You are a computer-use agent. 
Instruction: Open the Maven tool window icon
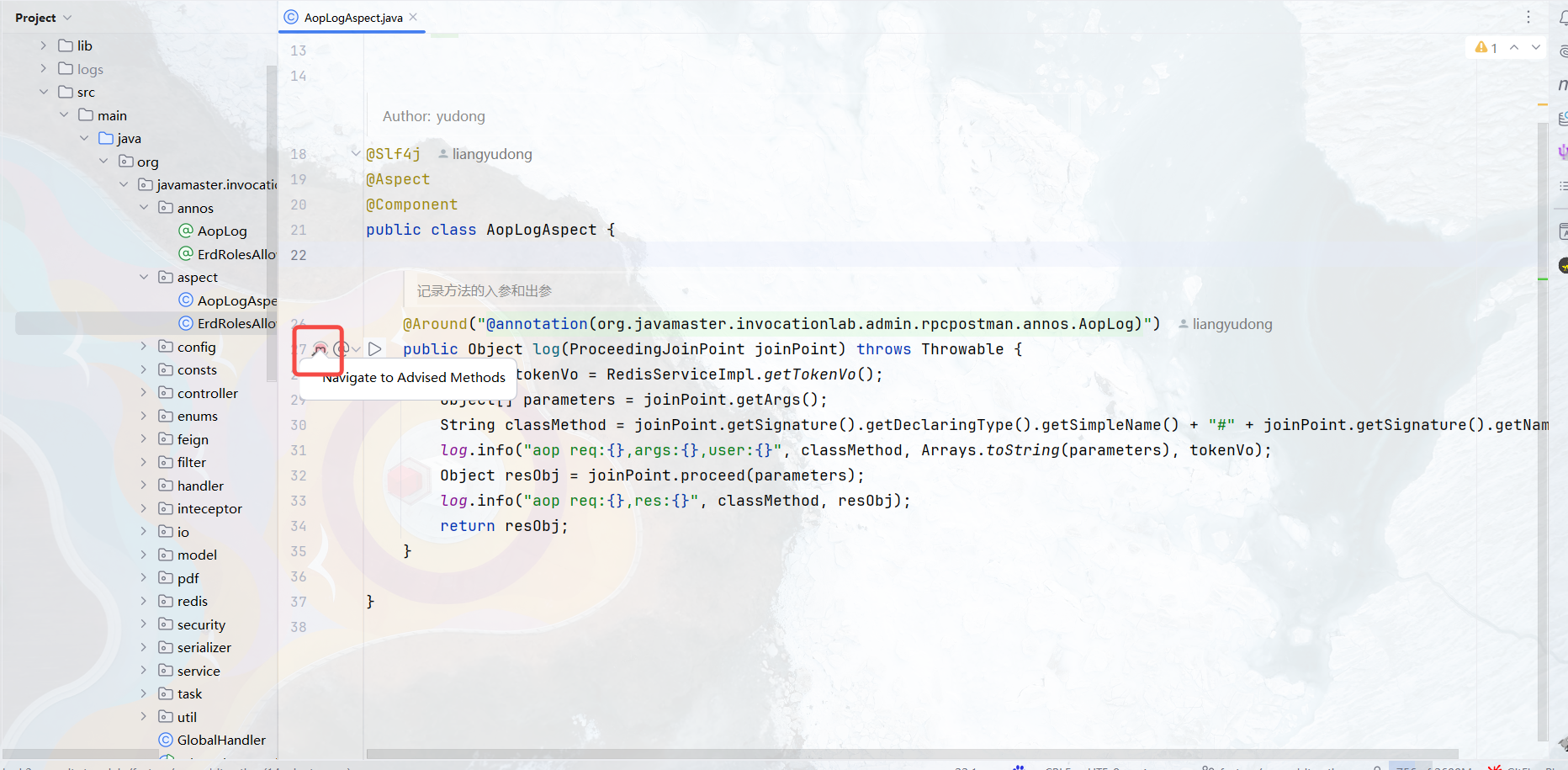tap(1562, 84)
